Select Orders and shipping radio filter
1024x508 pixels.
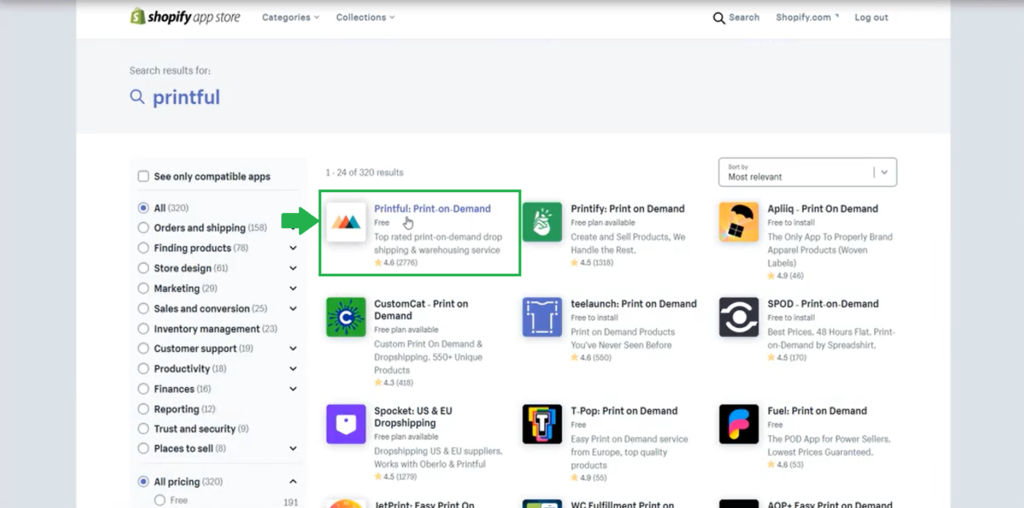pyautogui.click(x=143, y=228)
